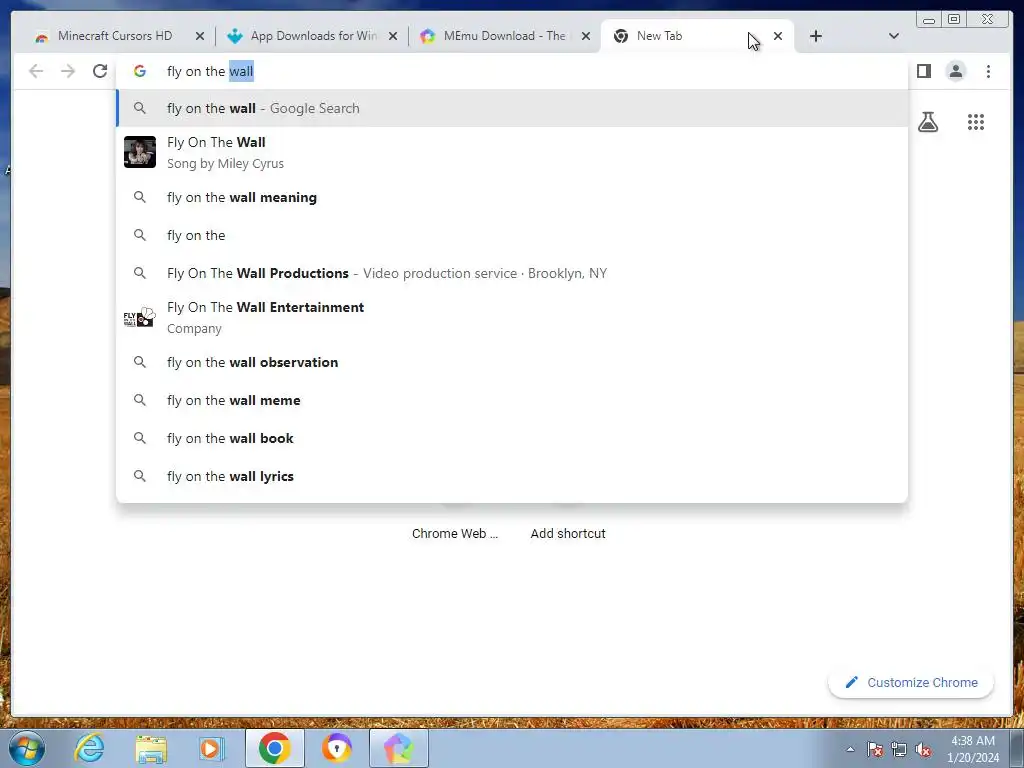Select 'fly on the wall meme' suggestion
The width and height of the screenshot is (1024, 768).
(512, 400)
